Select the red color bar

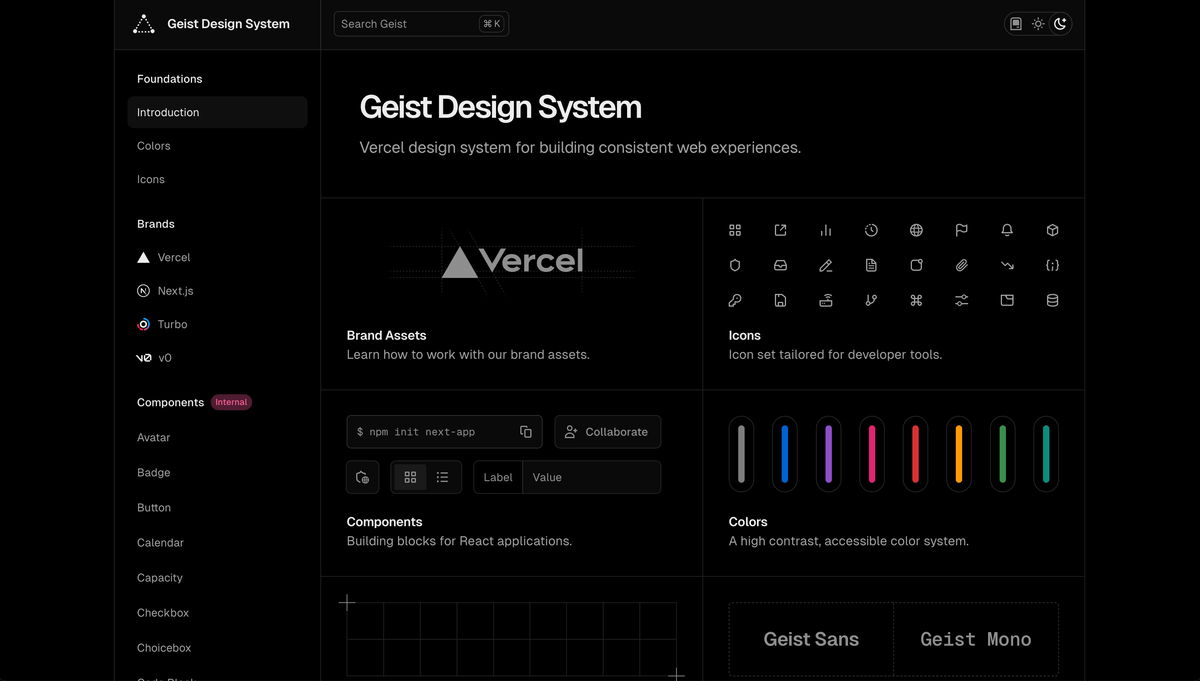pyautogui.click(x=915, y=454)
